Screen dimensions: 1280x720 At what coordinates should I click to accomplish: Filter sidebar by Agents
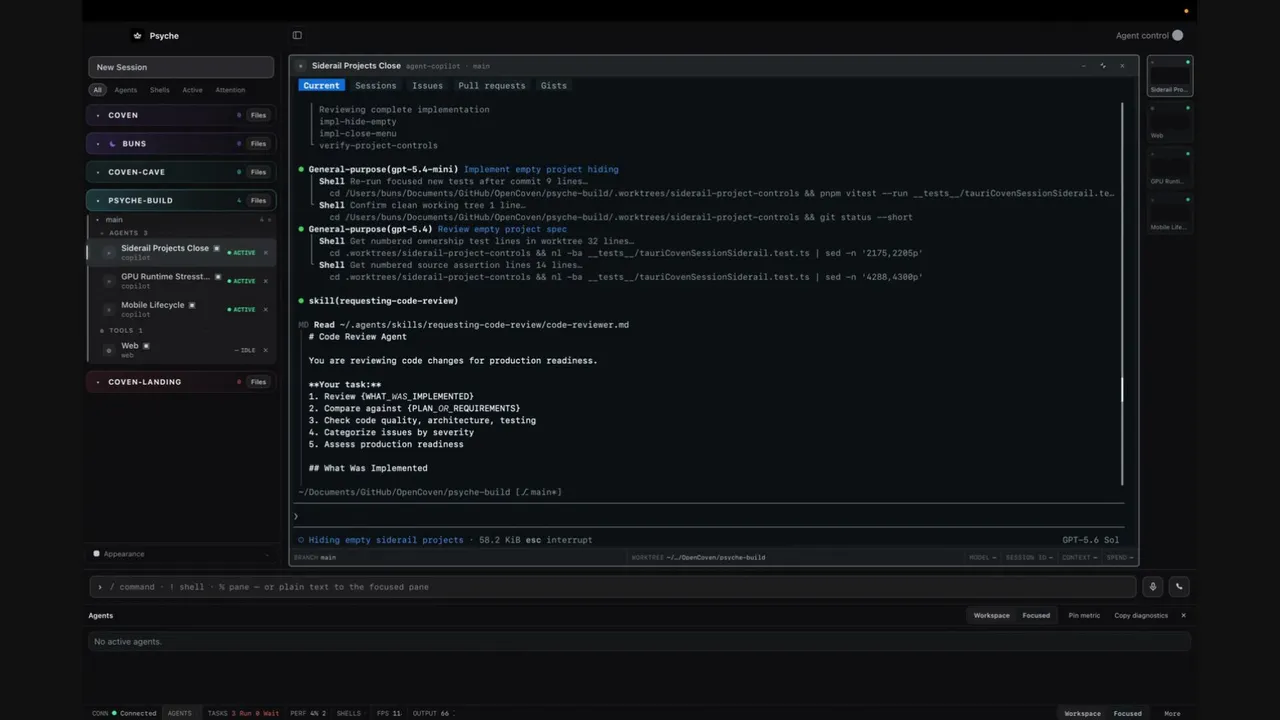pos(125,90)
